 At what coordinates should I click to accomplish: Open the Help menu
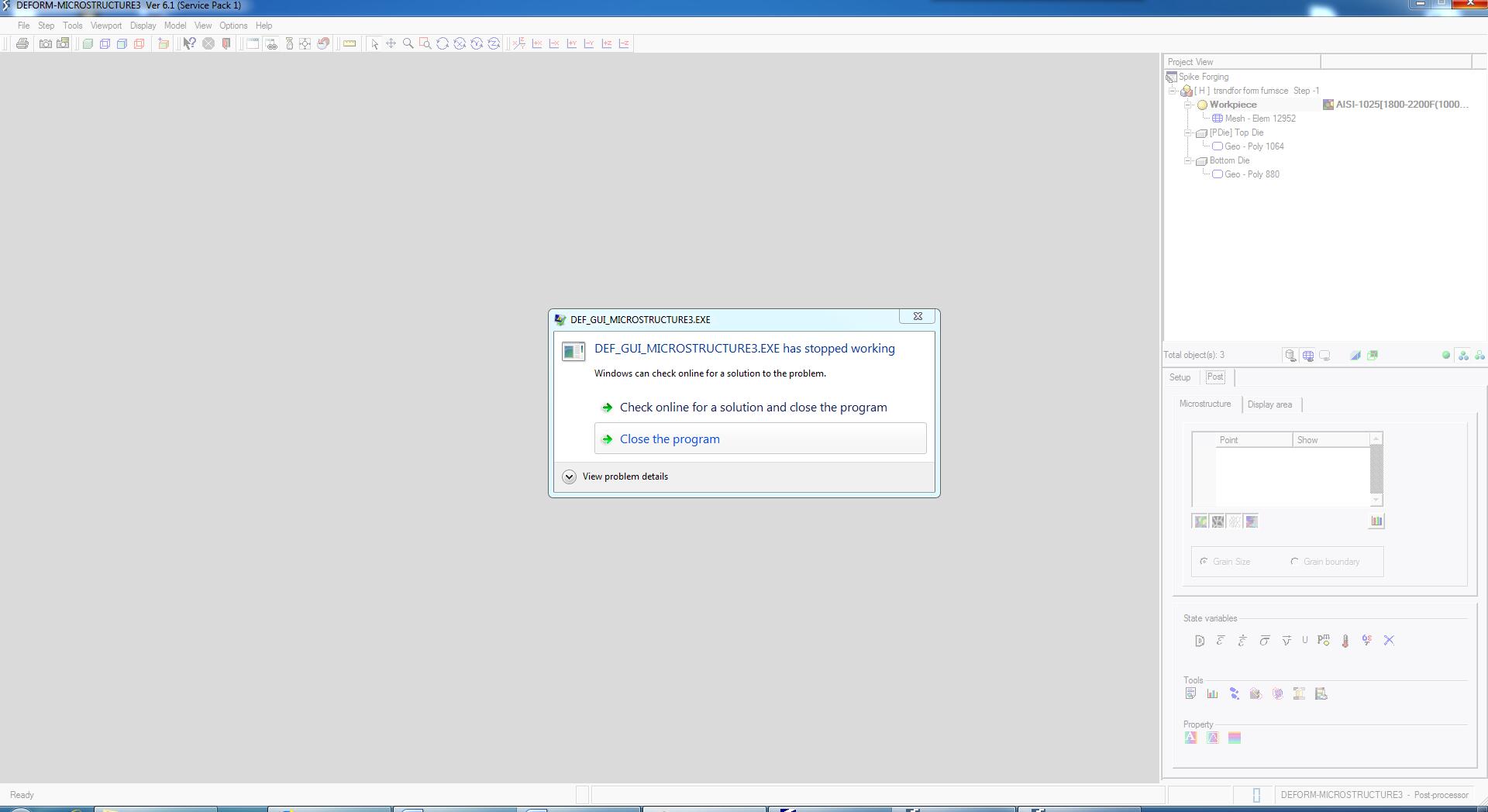(x=263, y=26)
